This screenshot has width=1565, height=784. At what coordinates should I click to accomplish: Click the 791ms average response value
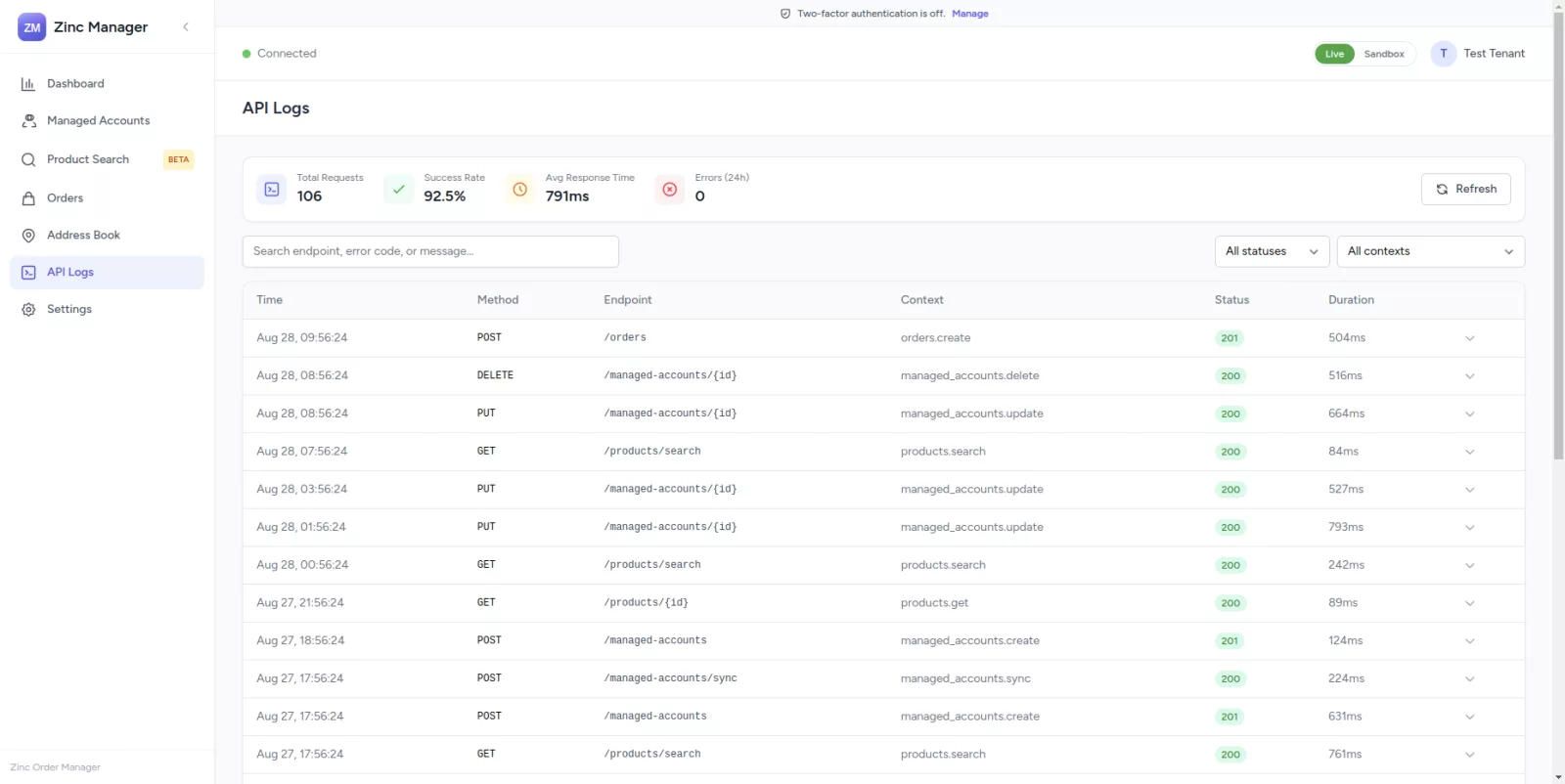[567, 196]
